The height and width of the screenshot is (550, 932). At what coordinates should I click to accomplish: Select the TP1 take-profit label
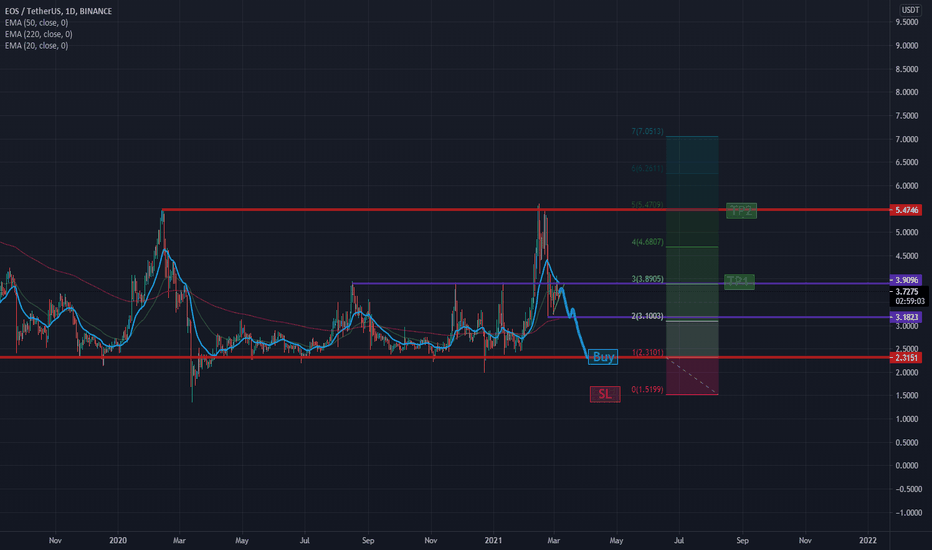[739, 281]
